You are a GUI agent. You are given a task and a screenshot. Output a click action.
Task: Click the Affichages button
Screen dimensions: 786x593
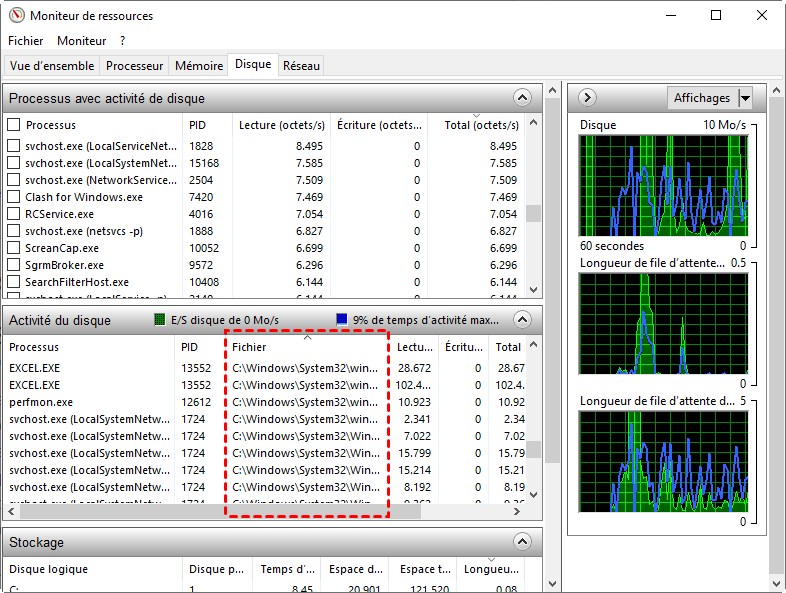702,98
